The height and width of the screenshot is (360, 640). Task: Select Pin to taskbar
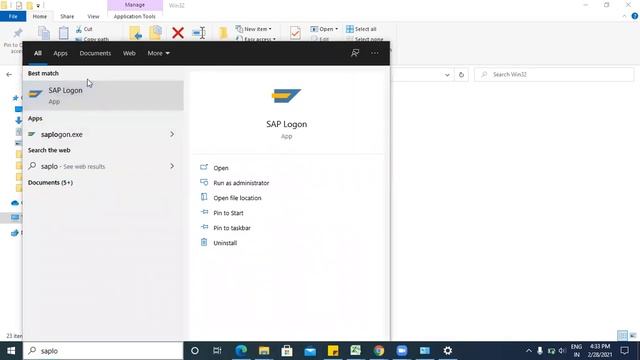[x=232, y=228]
